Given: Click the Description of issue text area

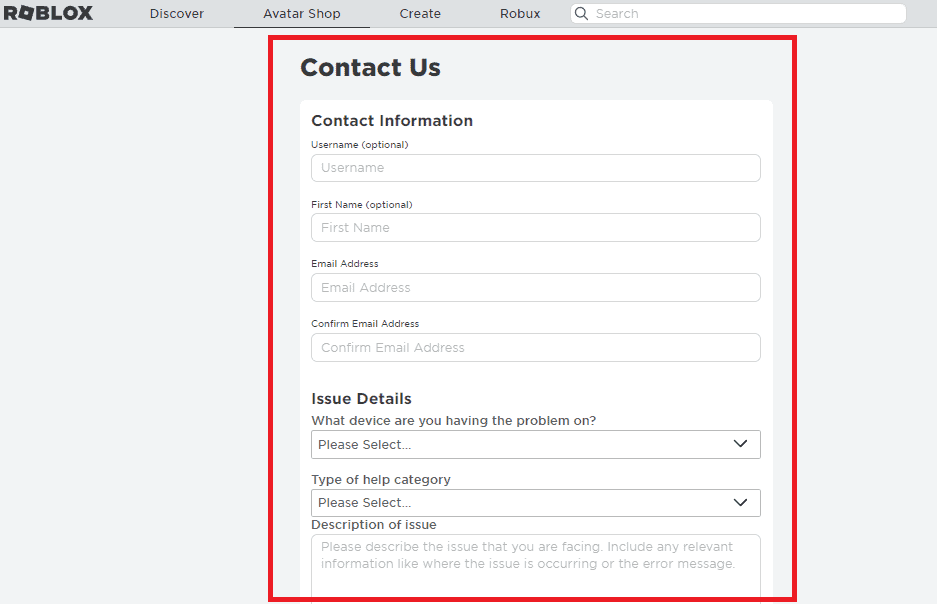Looking at the screenshot, I should pos(535,566).
